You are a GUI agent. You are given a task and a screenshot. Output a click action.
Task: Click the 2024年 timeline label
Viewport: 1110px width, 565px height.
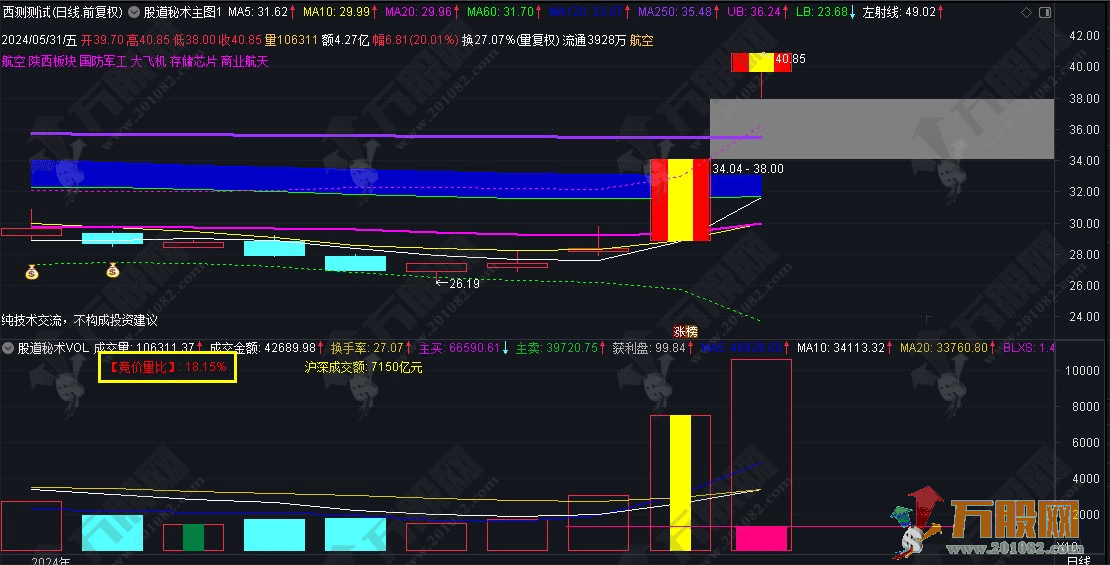tap(51, 561)
